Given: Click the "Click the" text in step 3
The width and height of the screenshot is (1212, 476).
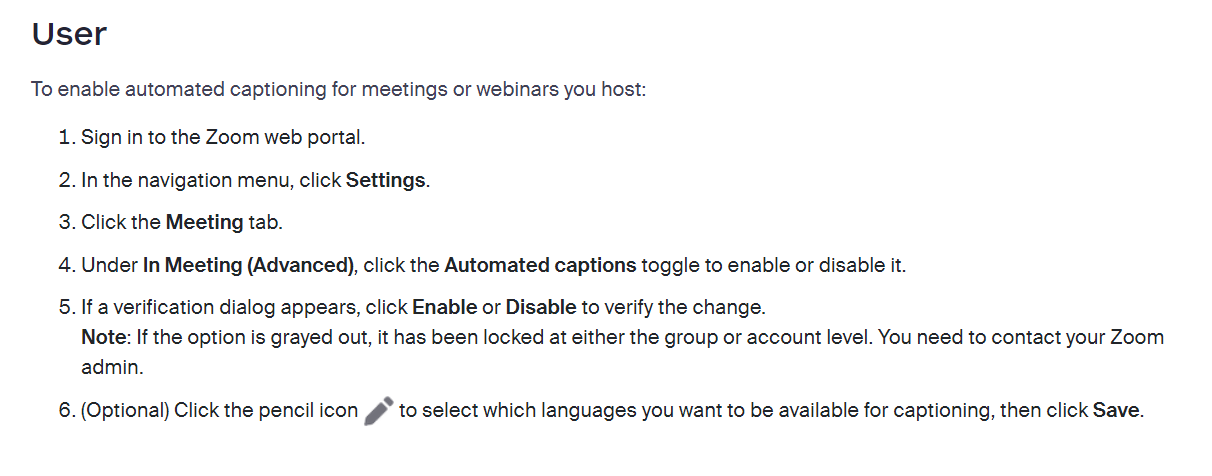Looking at the screenshot, I should coord(120,223).
